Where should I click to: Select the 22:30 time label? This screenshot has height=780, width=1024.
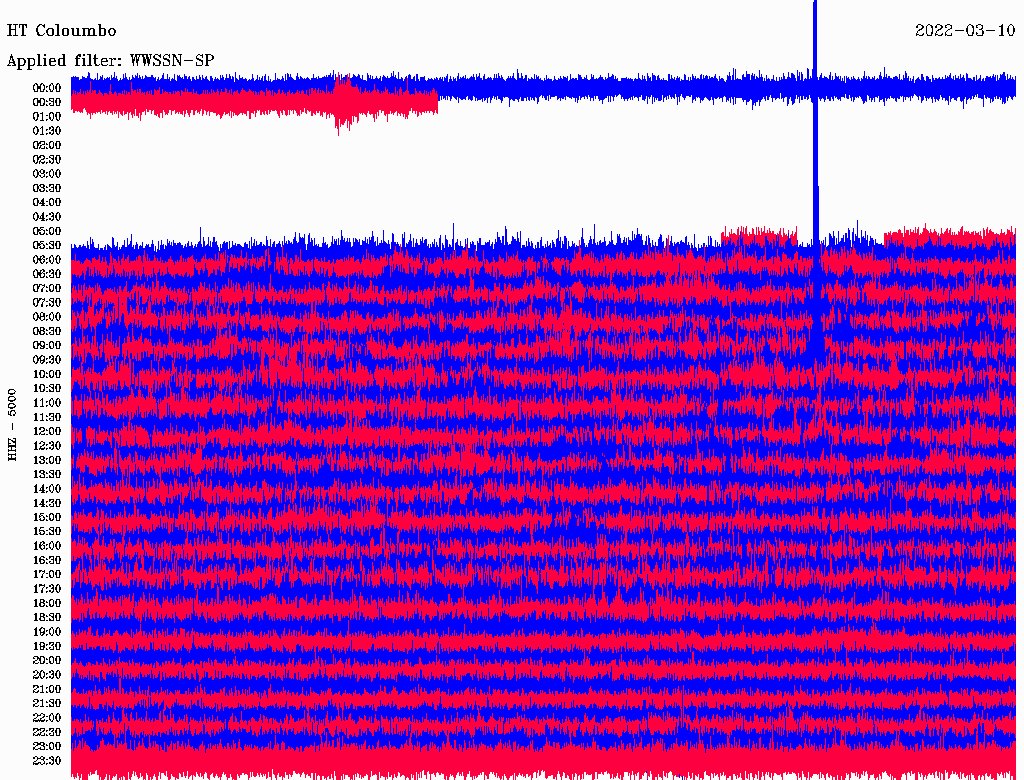click(x=47, y=732)
